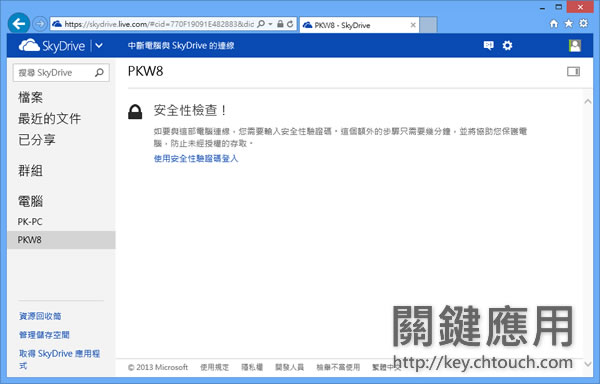Viewport: 600px width, 384px height.
Task: Open a new blank browser tab
Action: tap(428, 25)
